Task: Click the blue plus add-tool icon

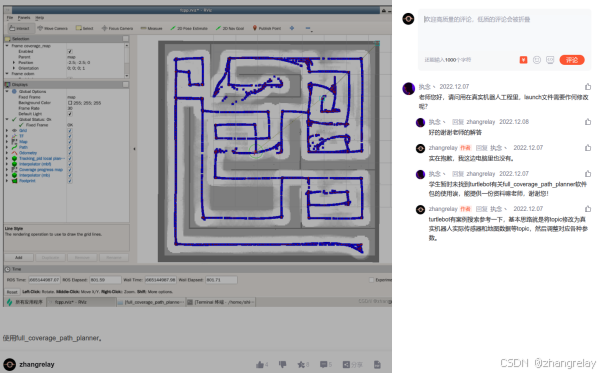Action: [292, 28]
